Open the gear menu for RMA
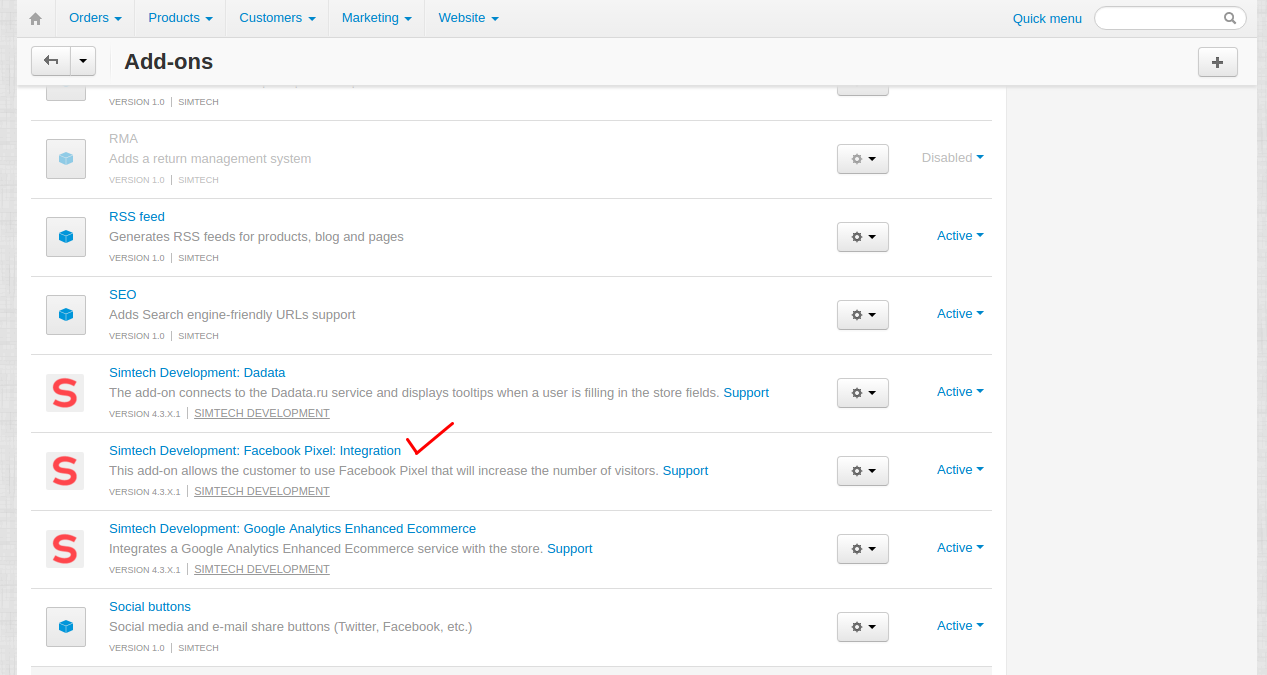Screen dimensions: 1267x675 pos(863,159)
